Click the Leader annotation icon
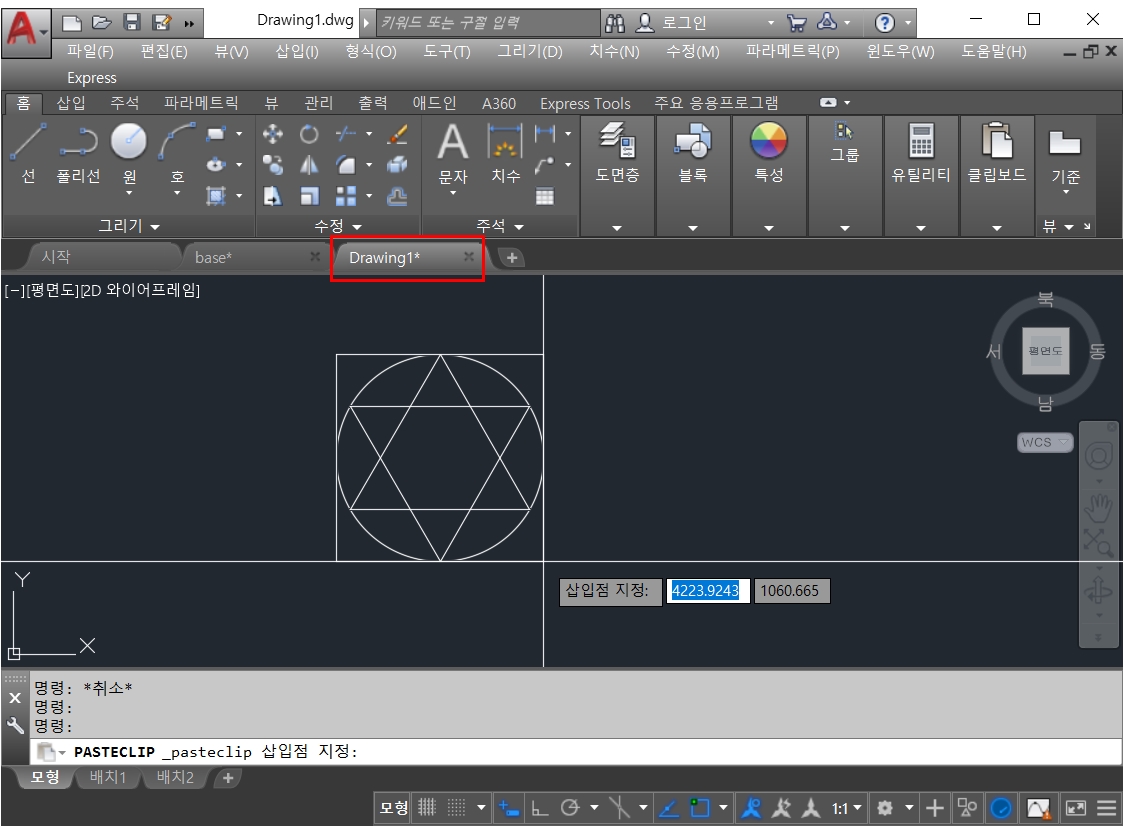The width and height of the screenshot is (1124, 827). (545, 166)
